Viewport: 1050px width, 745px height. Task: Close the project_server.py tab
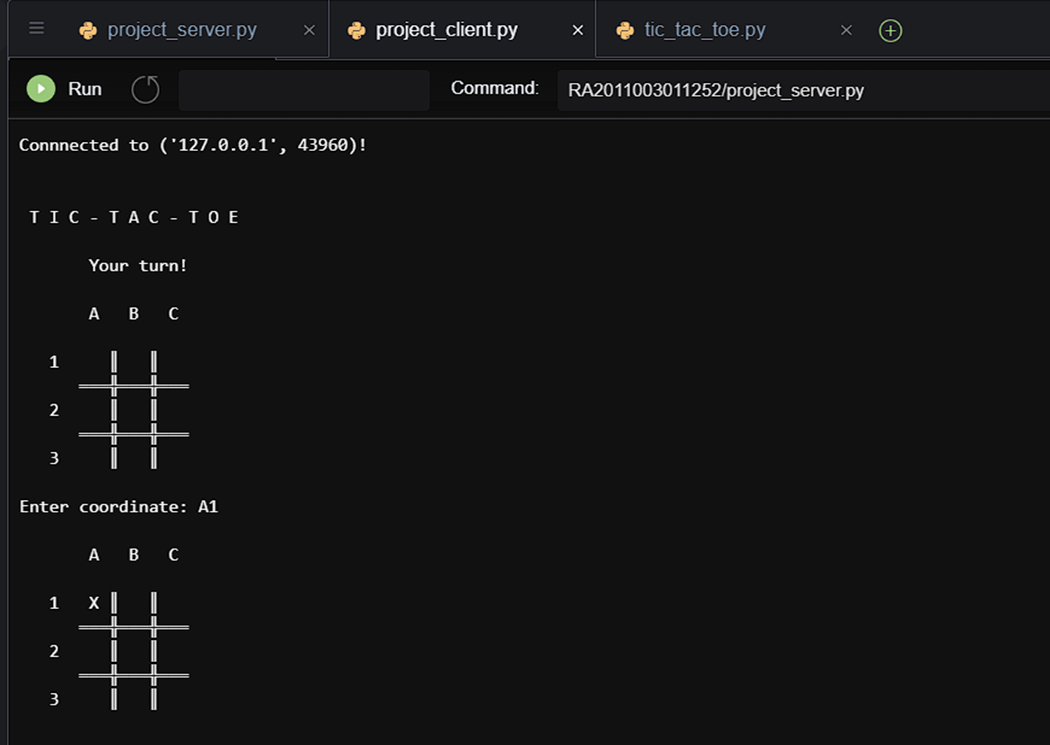coord(308,30)
